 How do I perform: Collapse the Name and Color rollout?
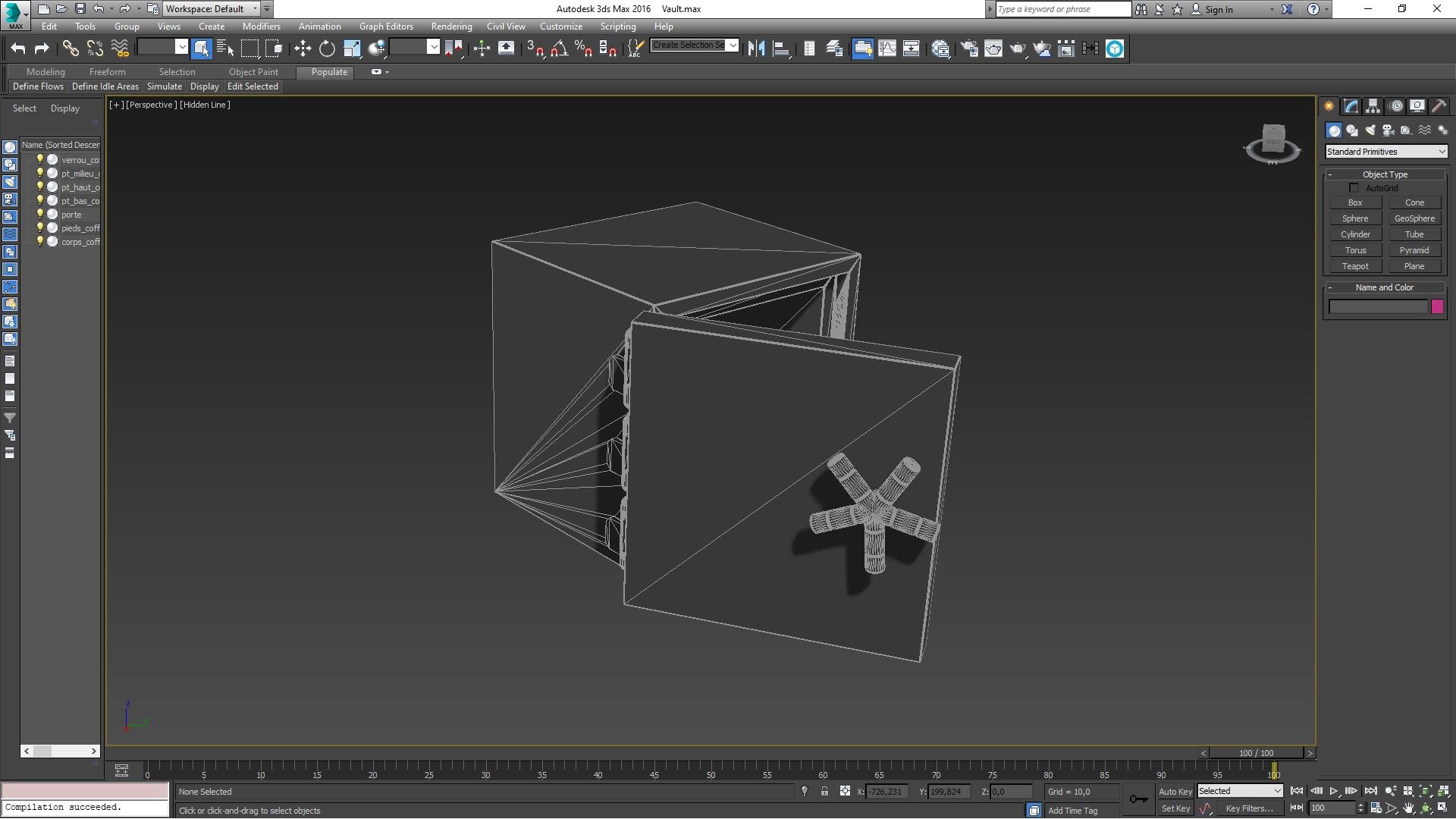pyautogui.click(x=1385, y=287)
